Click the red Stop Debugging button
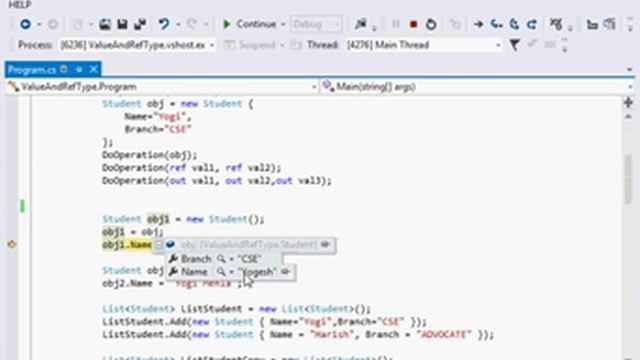The height and width of the screenshot is (360, 640). 413,24
